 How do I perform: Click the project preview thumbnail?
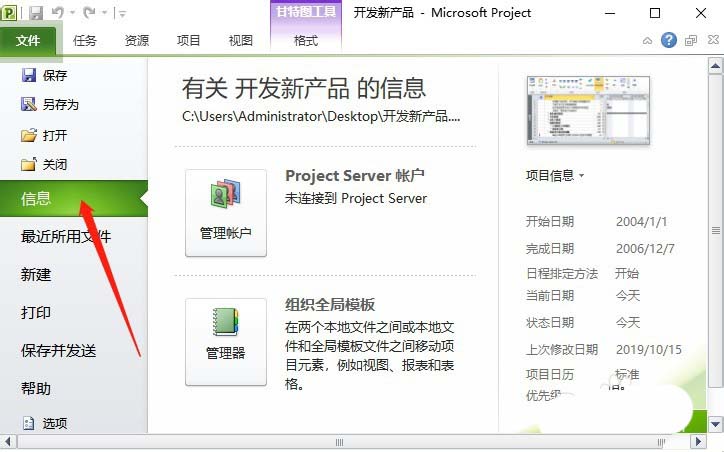coord(588,111)
